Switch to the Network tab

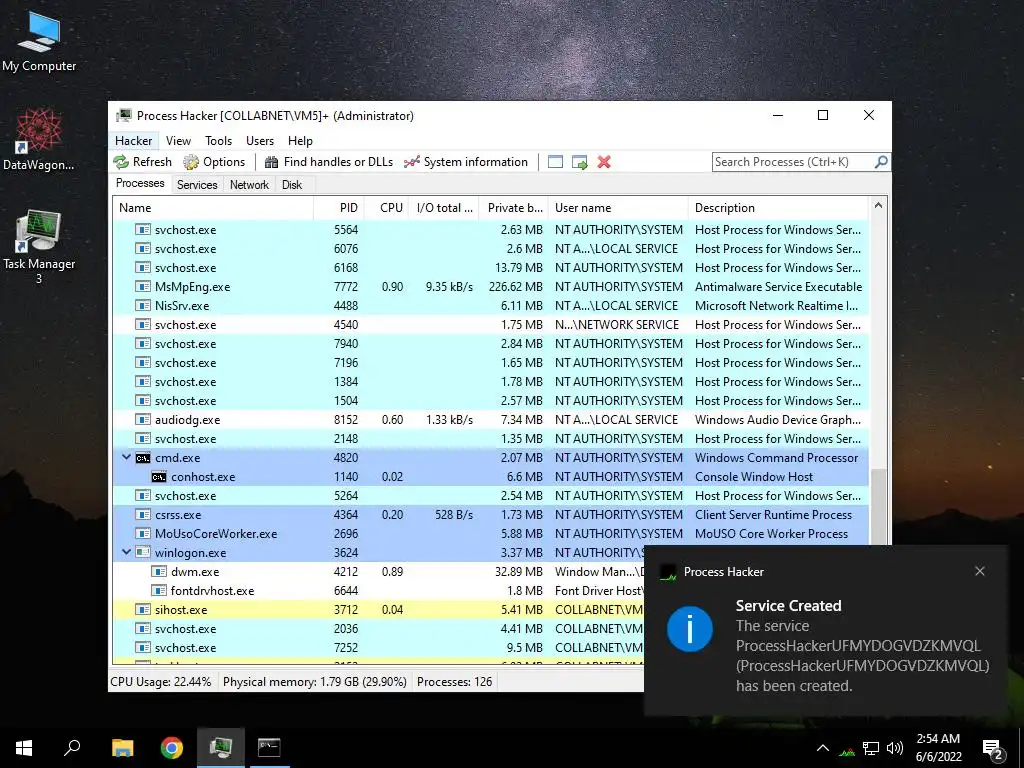[x=249, y=185]
